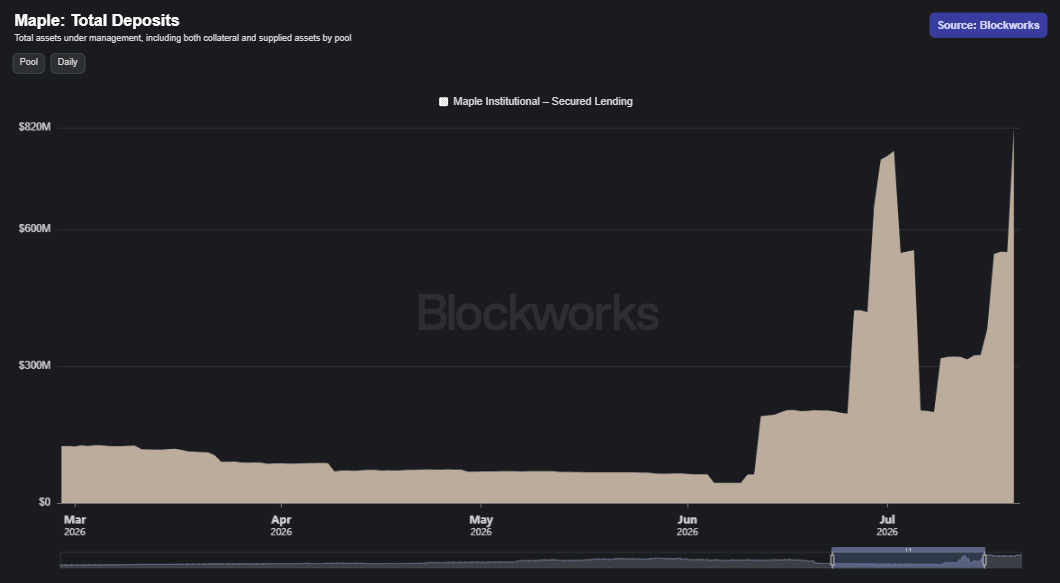Click the Jul 2026 axis label

887,526
